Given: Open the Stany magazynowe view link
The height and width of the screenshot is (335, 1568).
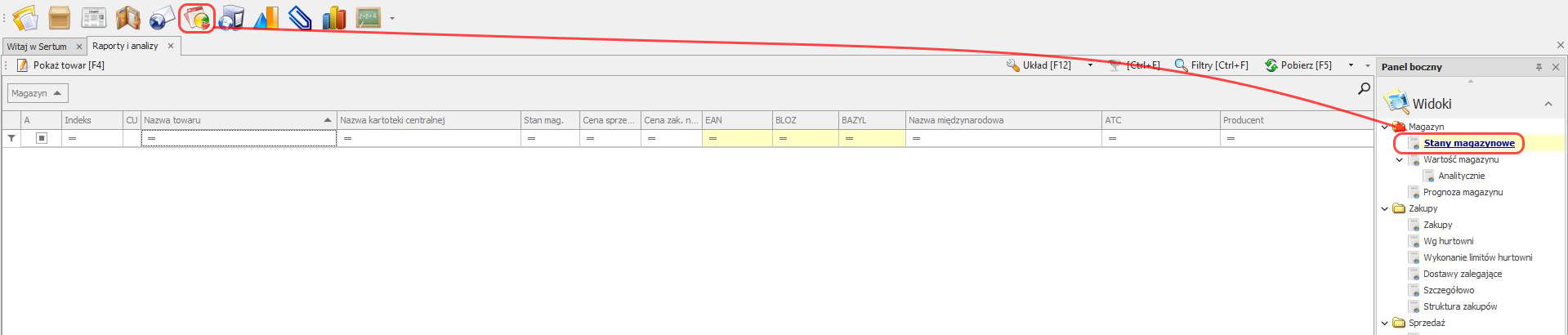Looking at the screenshot, I should coord(1468,143).
